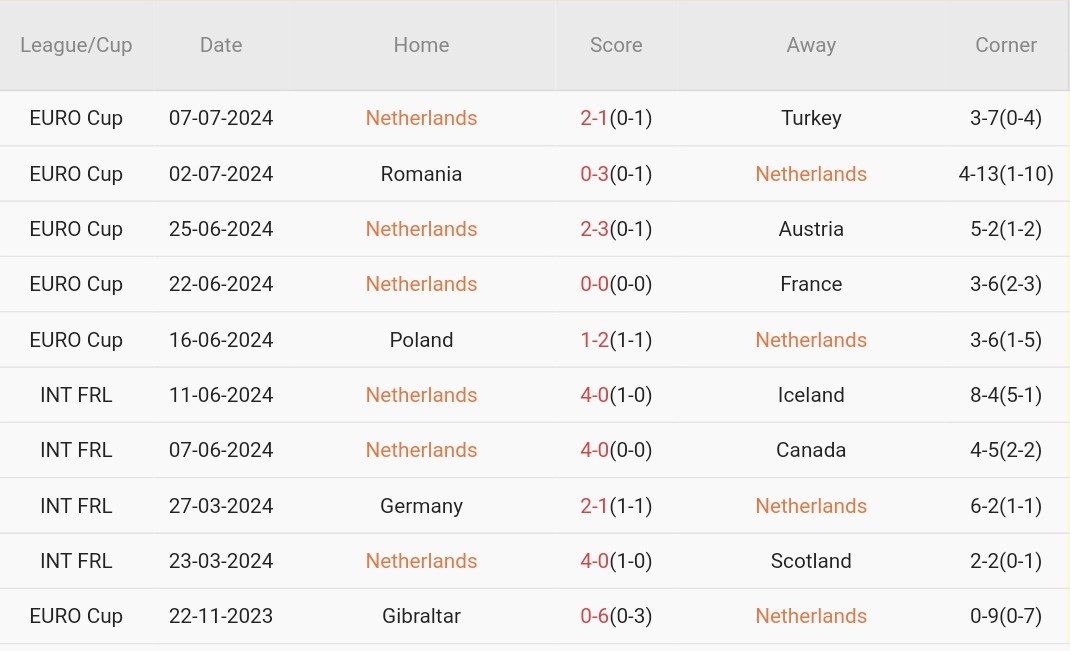Click the Away column header
Viewport: 1070px width, 651px height.
coord(811,45)
